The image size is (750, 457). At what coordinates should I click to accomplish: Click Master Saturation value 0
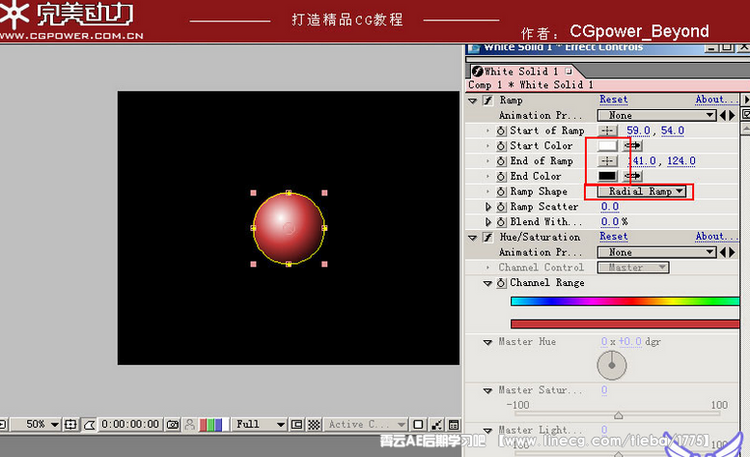pos(604,390)
